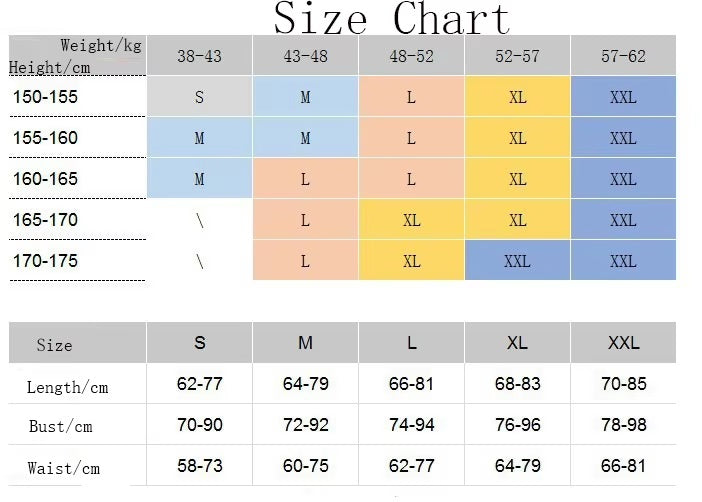
Task: Click the backslash cell in 165-170 row
Action: [x=199, y=220]
